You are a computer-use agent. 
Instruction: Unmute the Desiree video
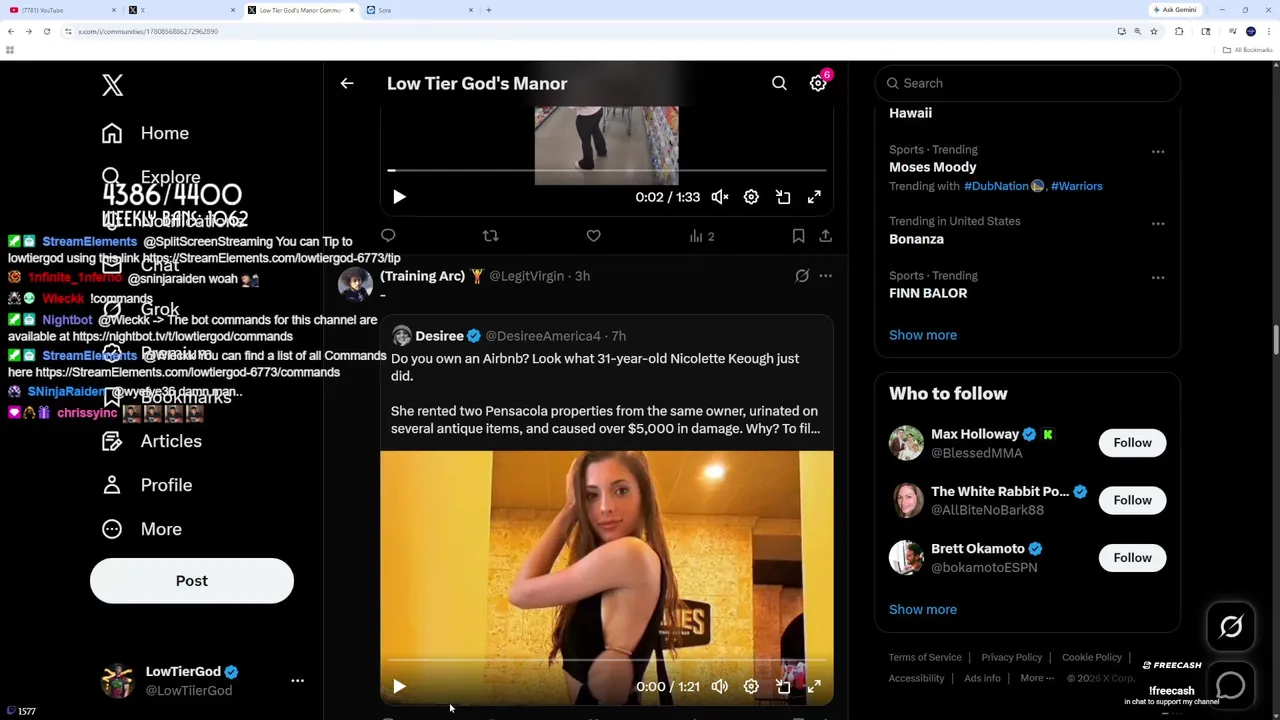point(720,687)
